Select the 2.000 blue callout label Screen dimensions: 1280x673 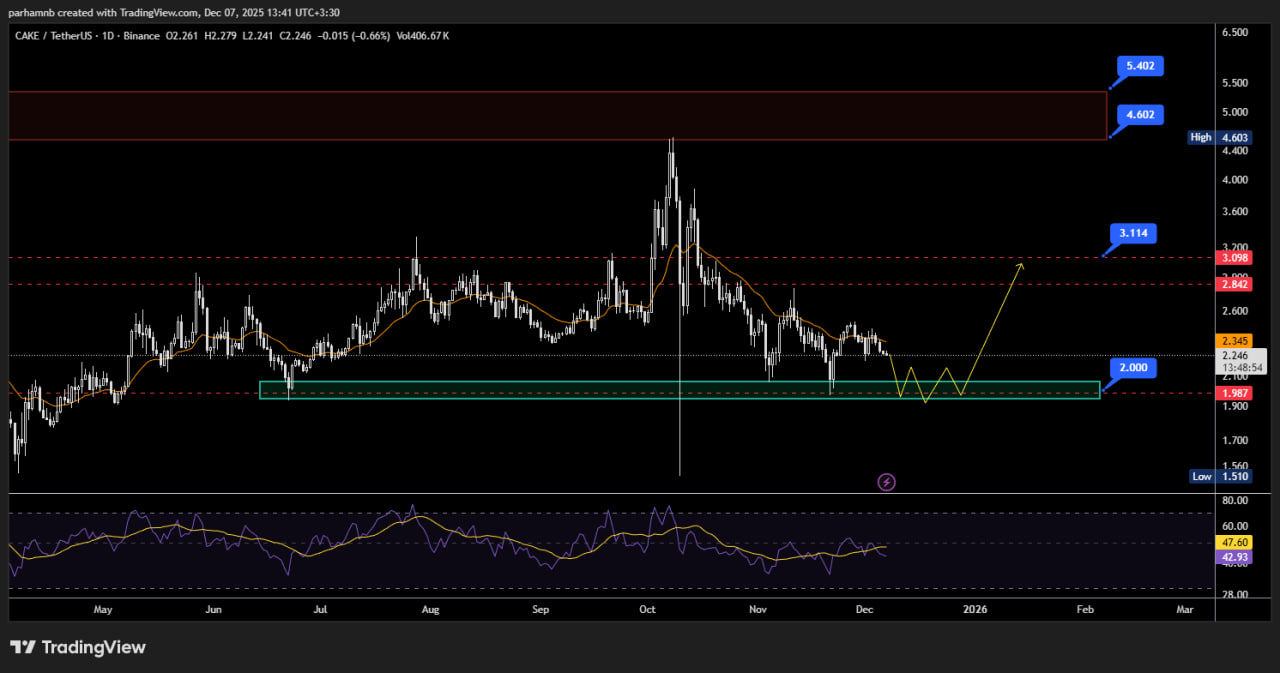tap(1132, 368)
